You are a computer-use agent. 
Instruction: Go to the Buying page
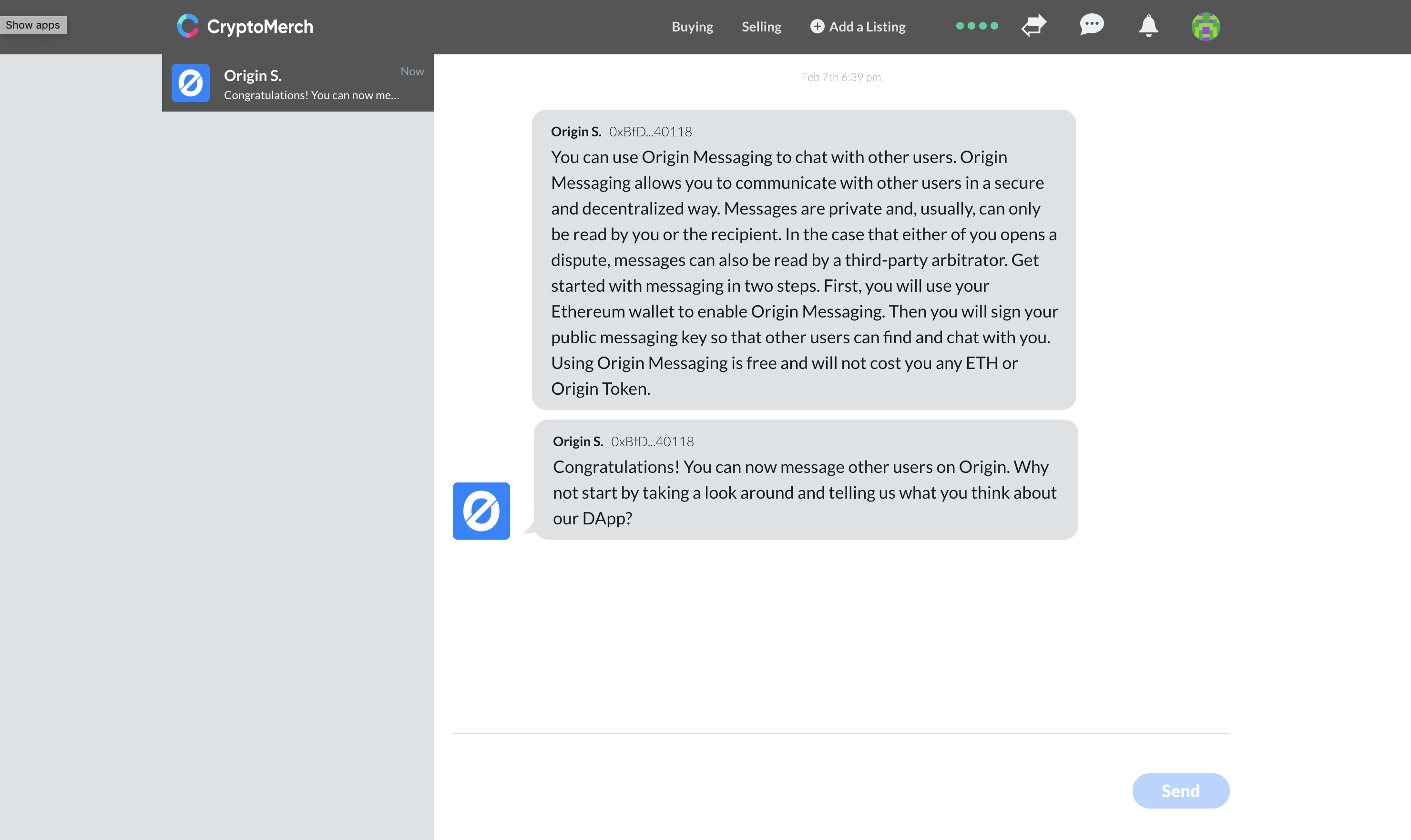692,27
